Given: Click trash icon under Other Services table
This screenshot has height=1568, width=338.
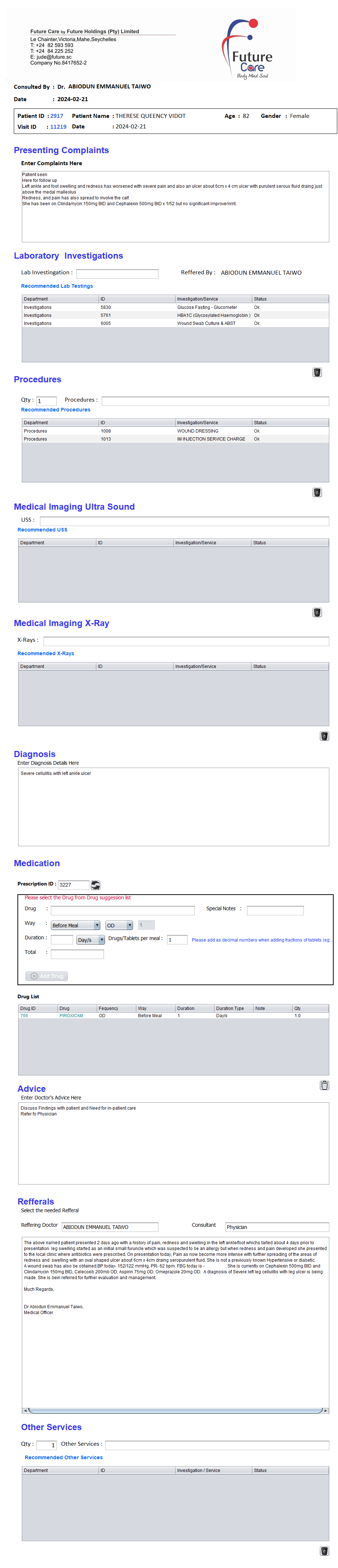Looking at the screenshot, I should pos(324,1550).
